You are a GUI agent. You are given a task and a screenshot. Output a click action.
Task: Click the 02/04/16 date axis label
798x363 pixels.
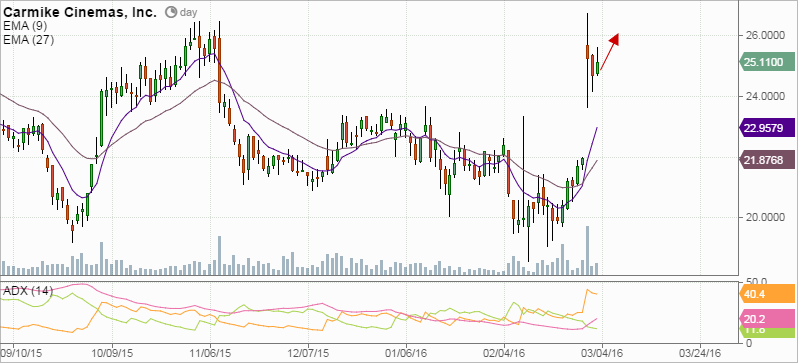pyautogui.click(x=504, y=352)
